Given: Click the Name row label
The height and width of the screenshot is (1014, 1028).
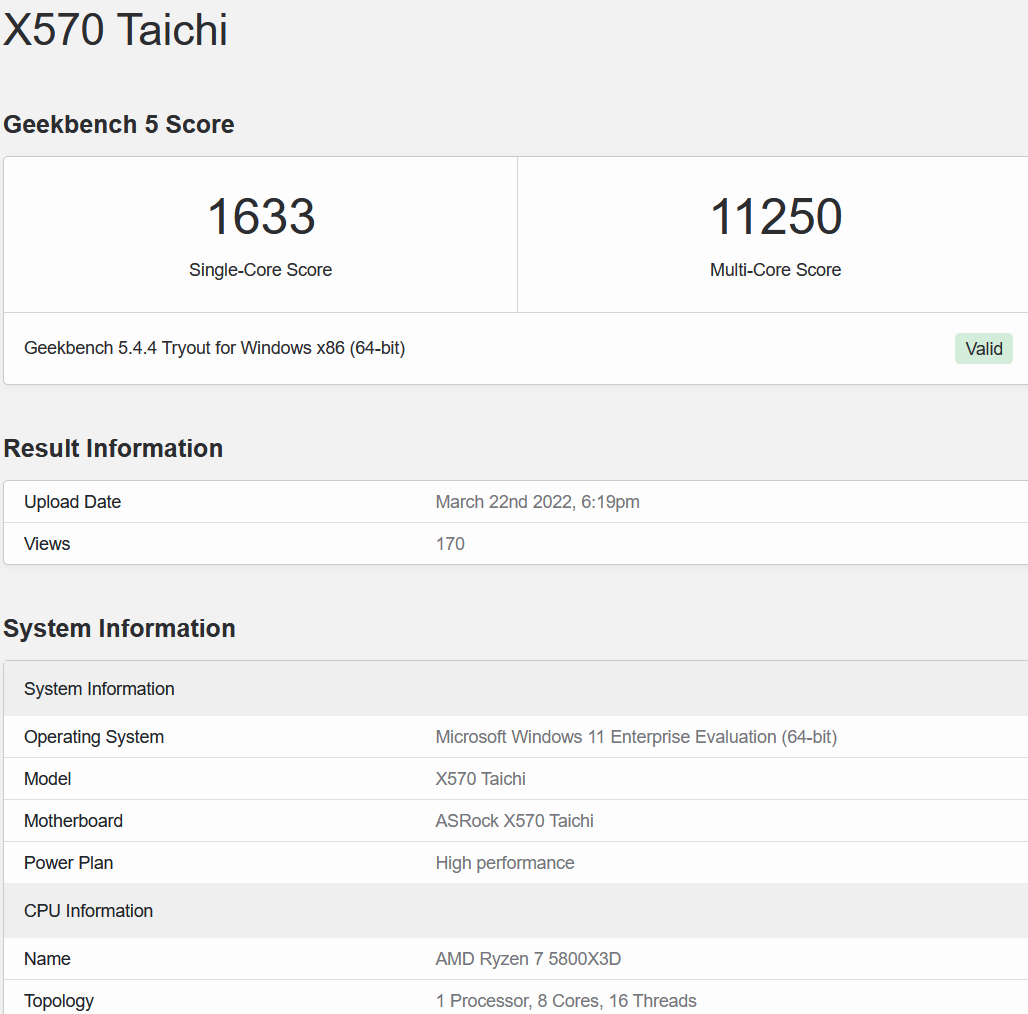Looking at the screenshot, I should point(47,960).
